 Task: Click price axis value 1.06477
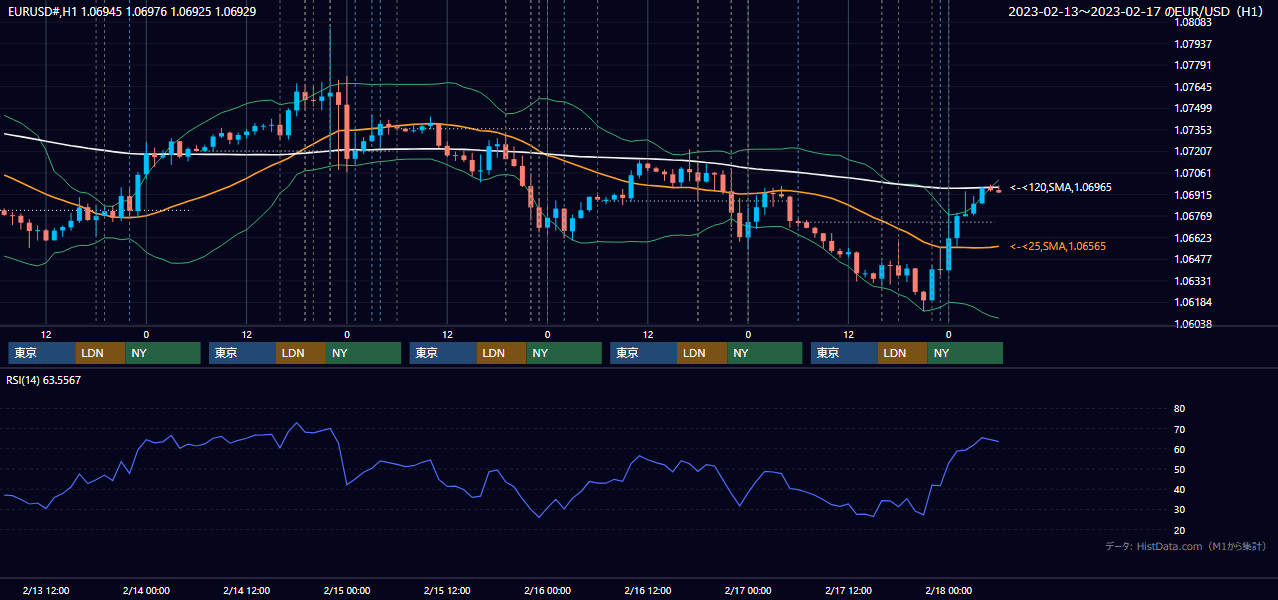point(1193,259)
